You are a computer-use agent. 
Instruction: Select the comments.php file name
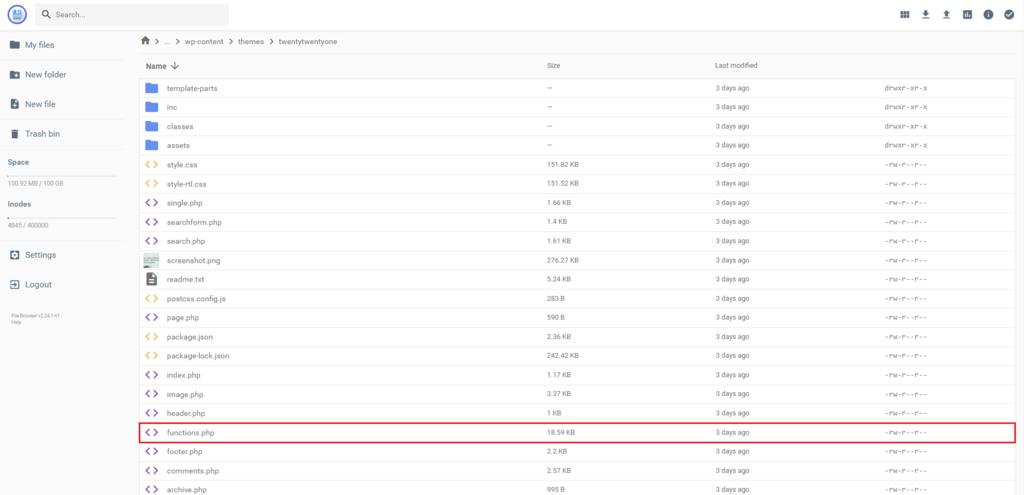[193, 471]
